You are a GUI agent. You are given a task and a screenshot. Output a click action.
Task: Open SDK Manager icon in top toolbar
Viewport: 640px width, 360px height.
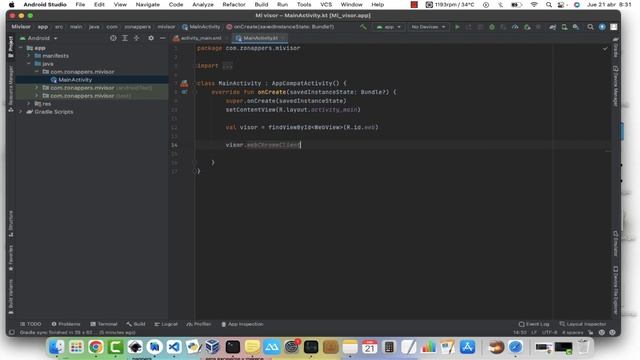(x=576, y=27)
